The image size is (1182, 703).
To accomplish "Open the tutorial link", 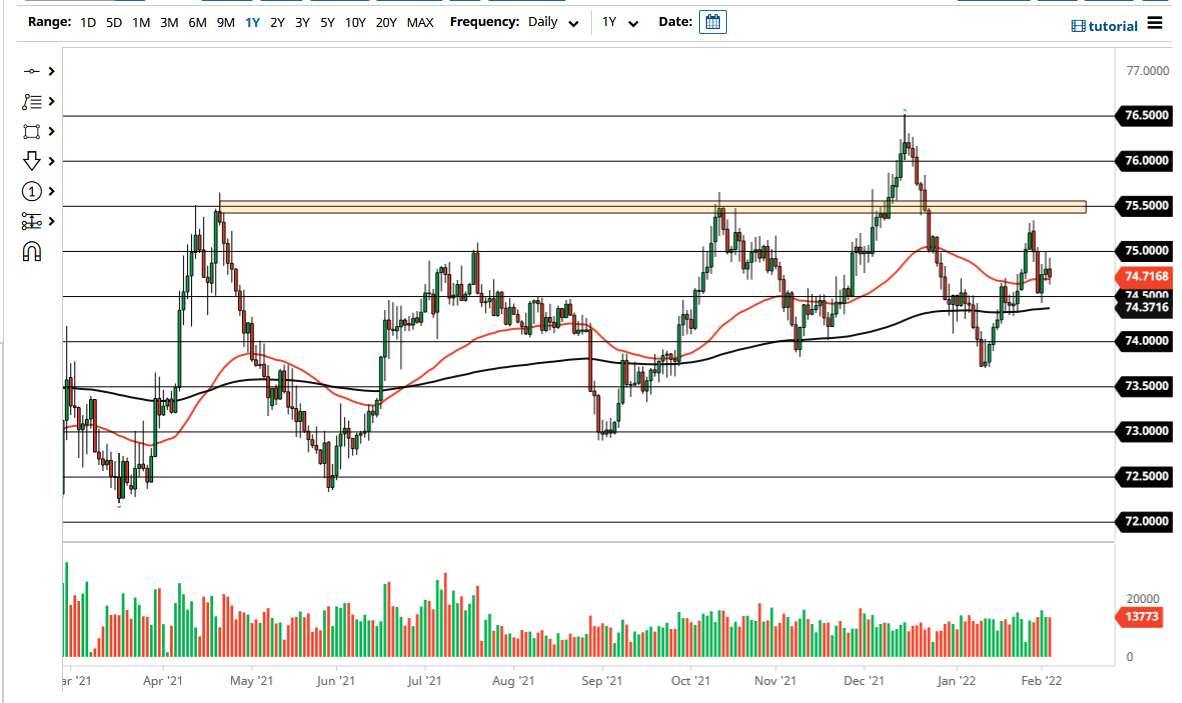I will 1112,26.
